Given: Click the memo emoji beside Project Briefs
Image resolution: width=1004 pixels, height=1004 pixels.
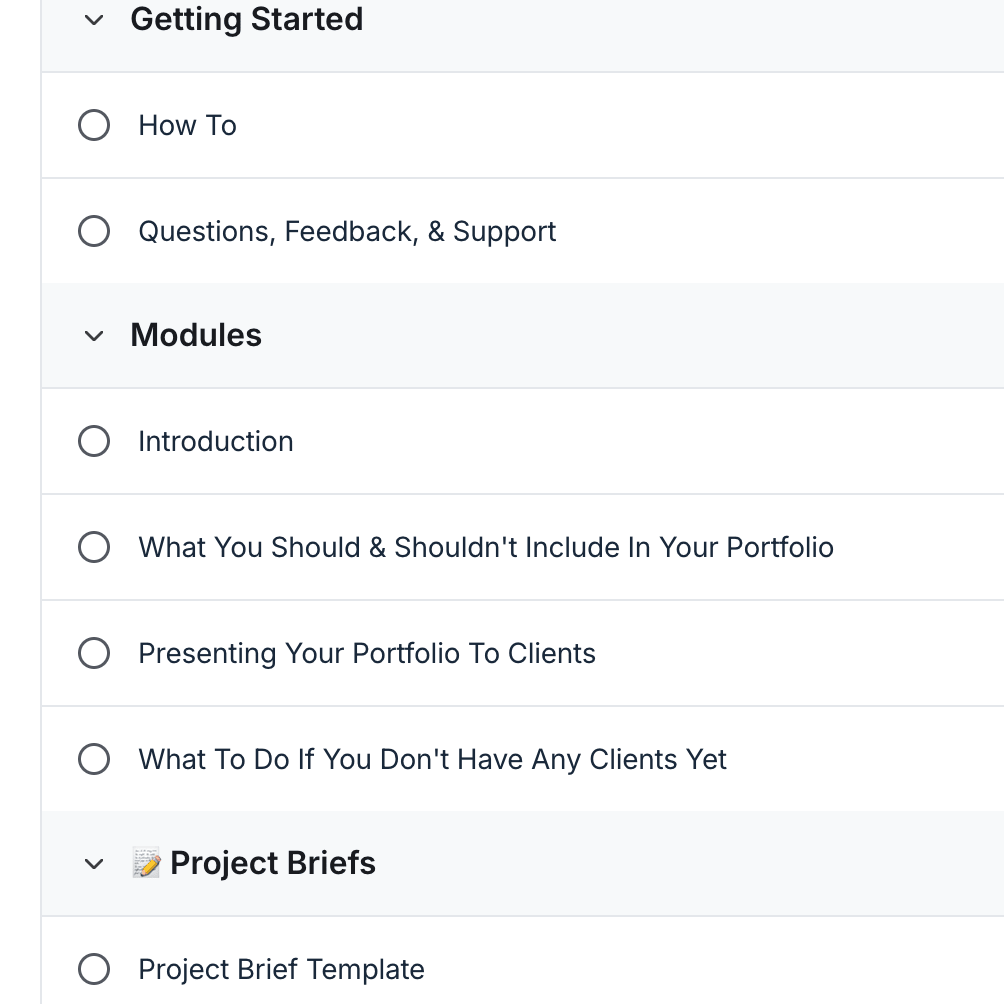Looking at the screenshot, I should [x=146, y=862].
